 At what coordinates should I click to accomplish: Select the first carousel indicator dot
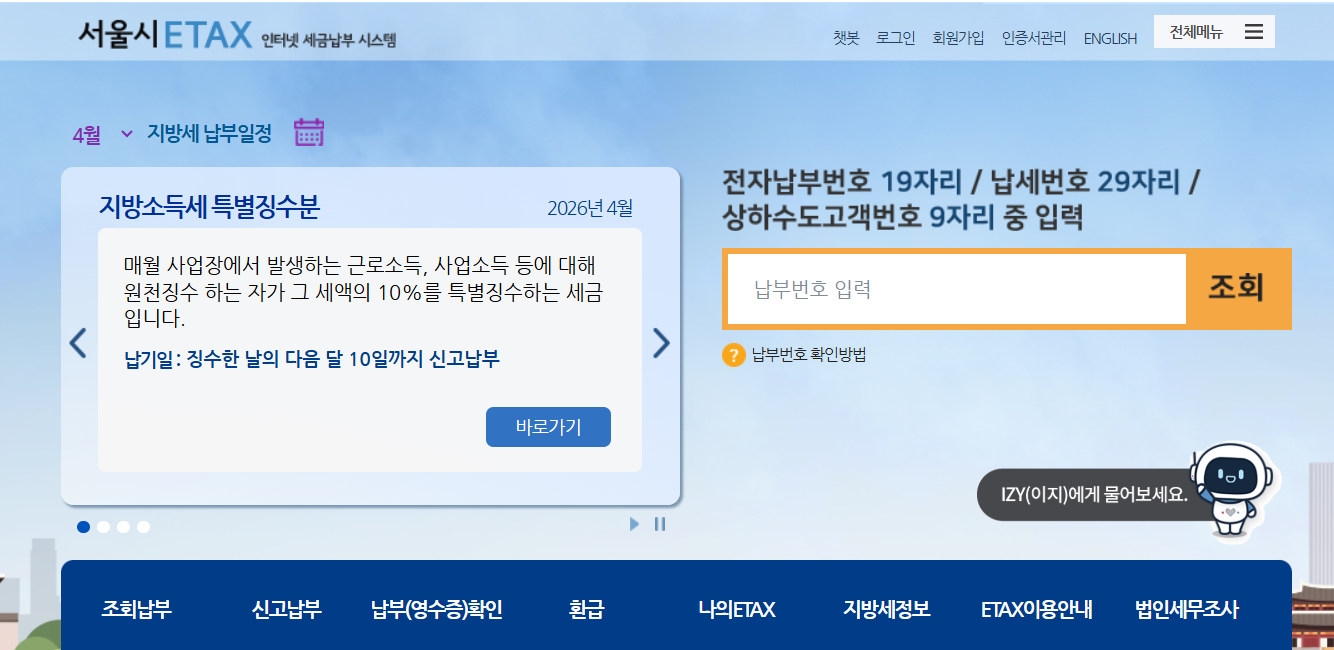pos(83,527)
